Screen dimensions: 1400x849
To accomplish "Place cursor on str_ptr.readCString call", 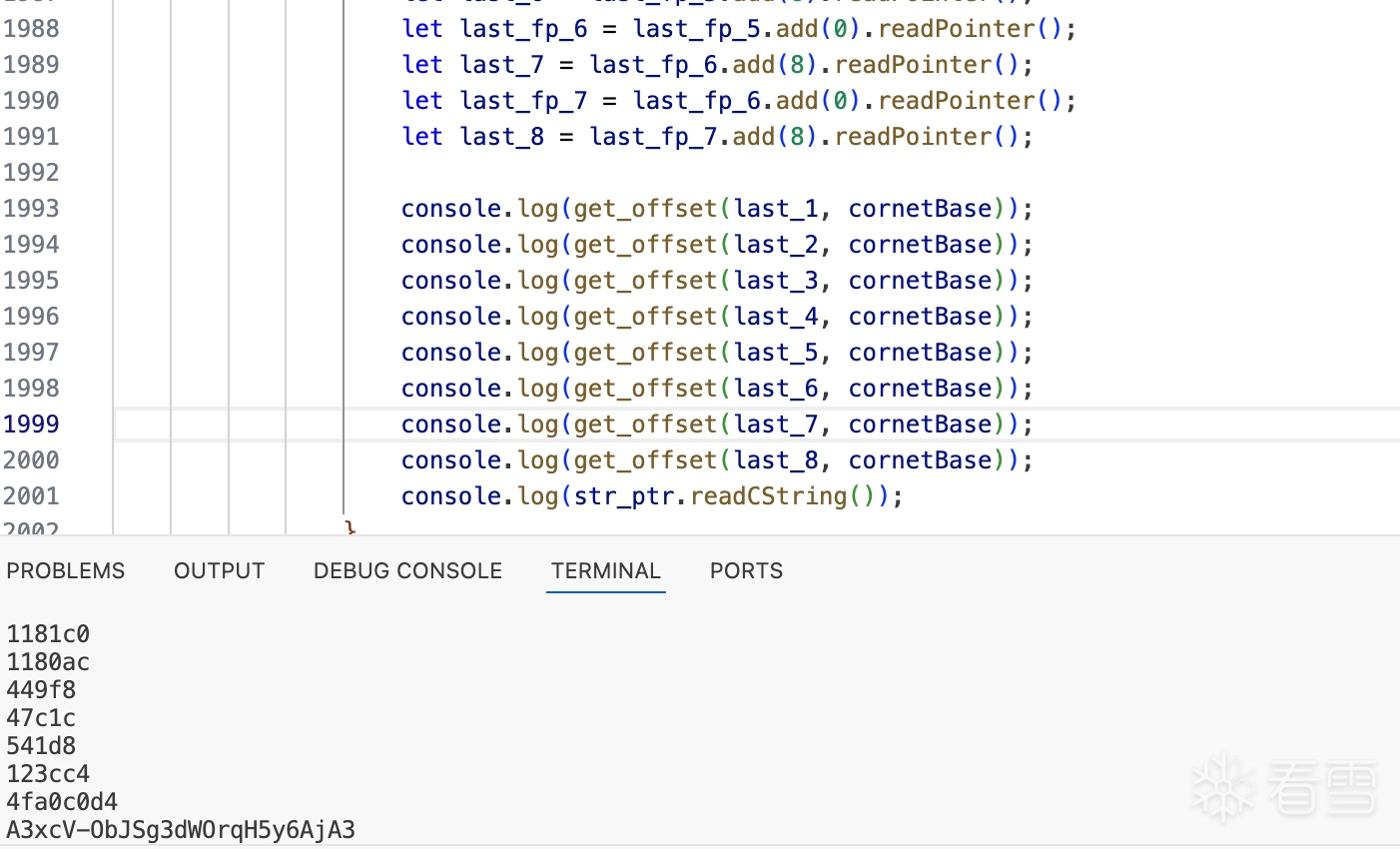I will 710,496.
